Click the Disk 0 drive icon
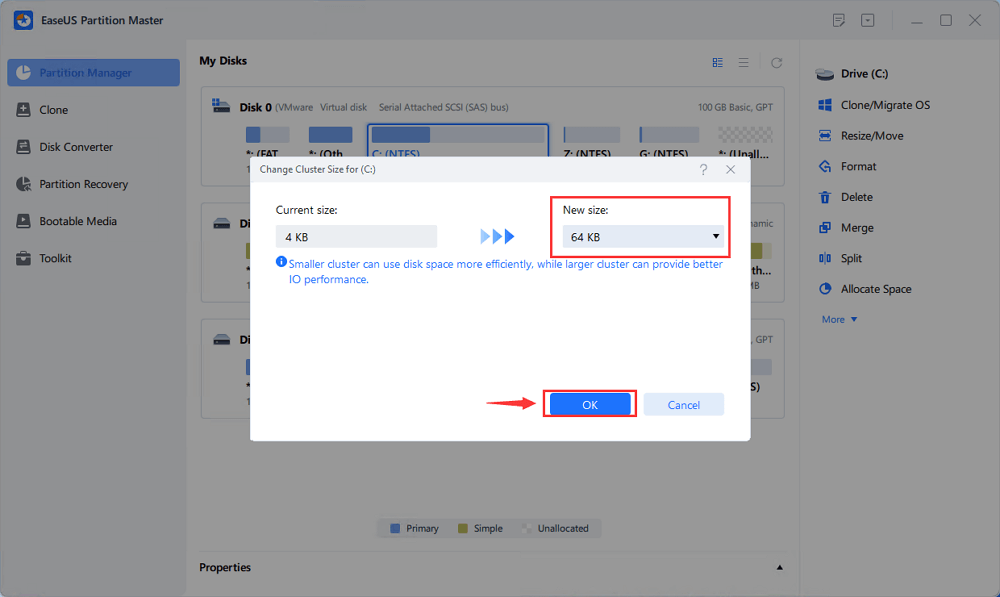This screenshot has height=597, width=1000. pyautogui.click(x=221, y=106)
